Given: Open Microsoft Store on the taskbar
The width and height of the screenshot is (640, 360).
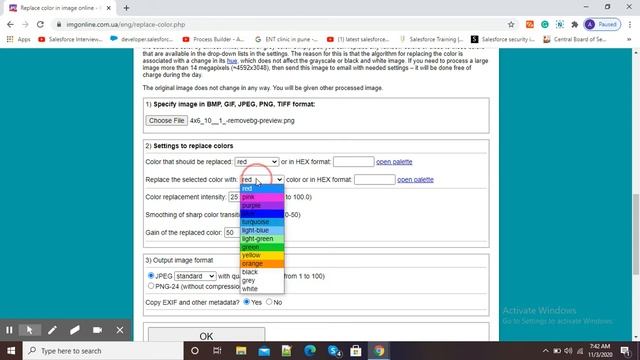Looking at the screenshot, I should tap(356, 351).
